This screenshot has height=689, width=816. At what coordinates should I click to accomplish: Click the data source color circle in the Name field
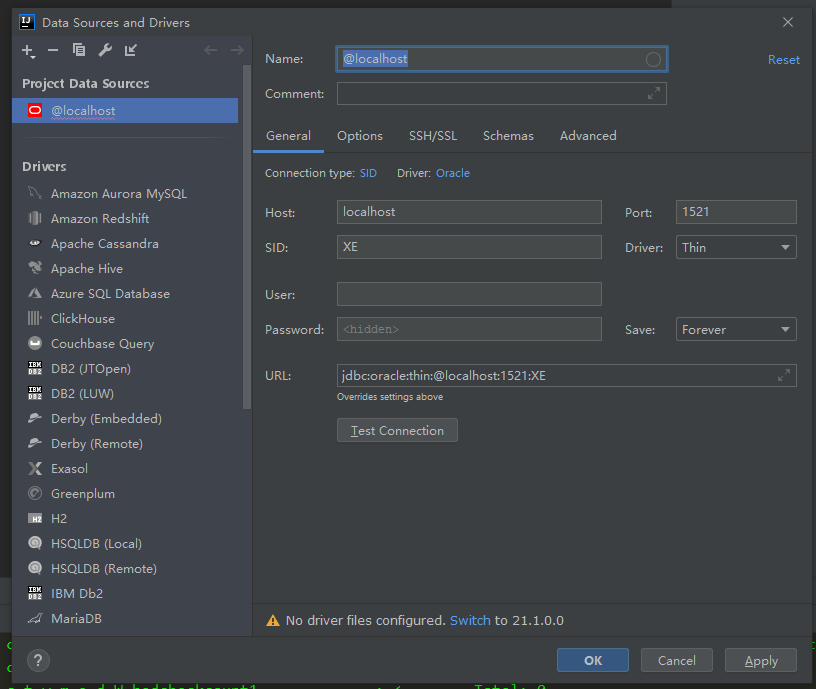653,60
